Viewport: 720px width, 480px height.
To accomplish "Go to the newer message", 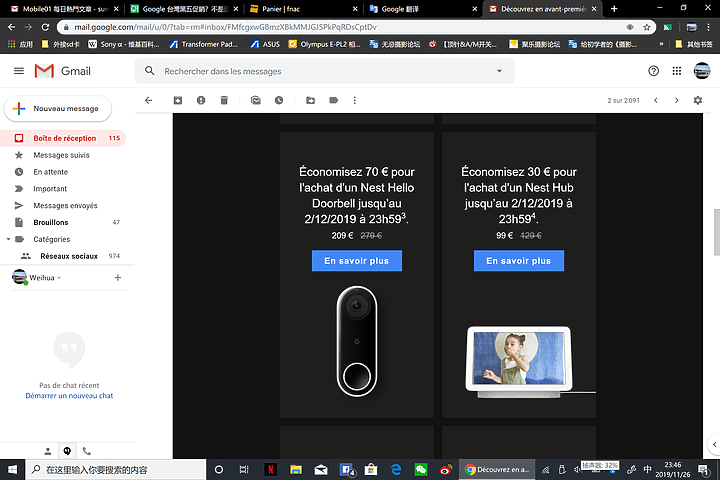I will point(656,100).
